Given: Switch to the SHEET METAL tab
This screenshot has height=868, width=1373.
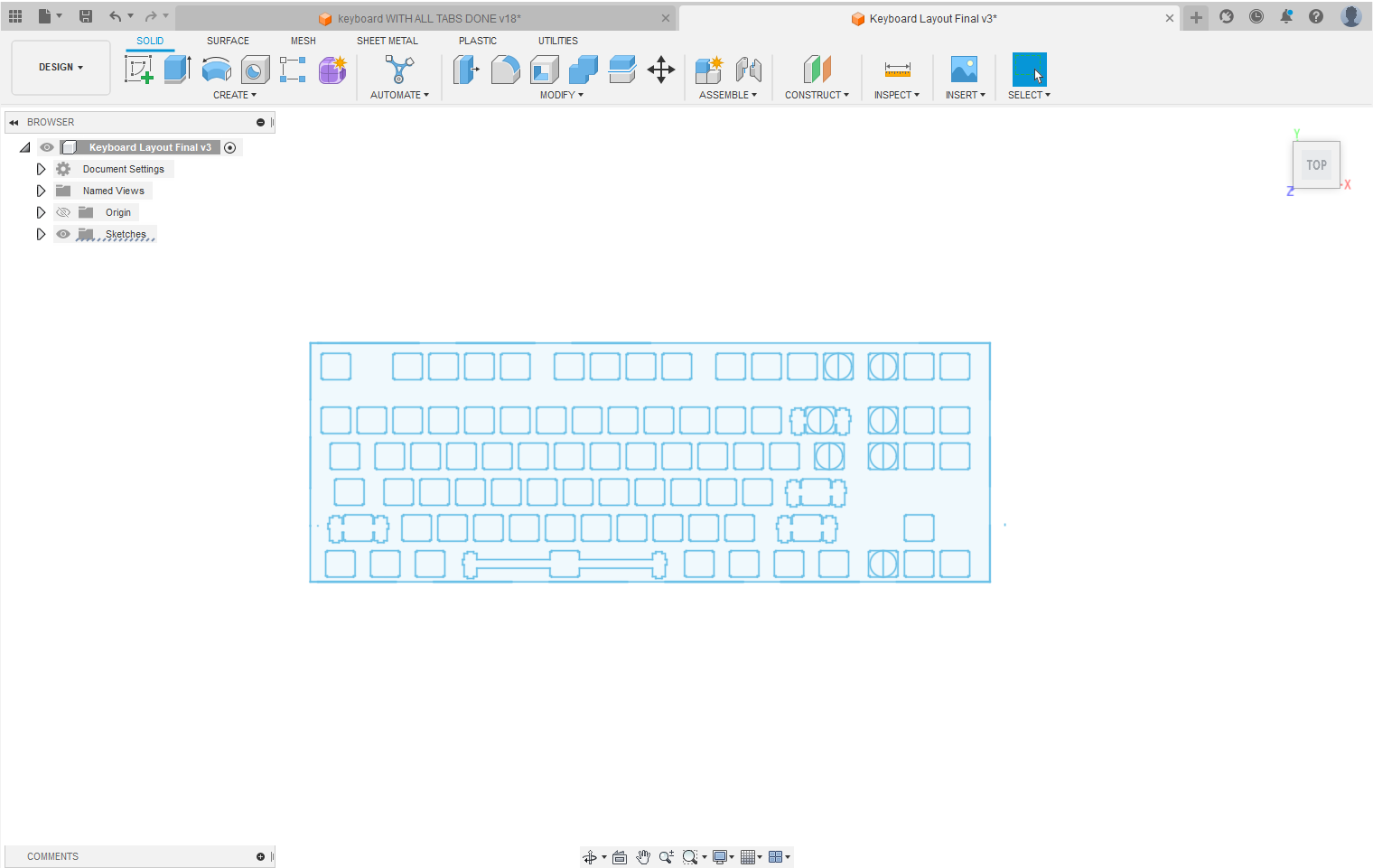Looking at the screenshot, I should (x=388, y=41).
